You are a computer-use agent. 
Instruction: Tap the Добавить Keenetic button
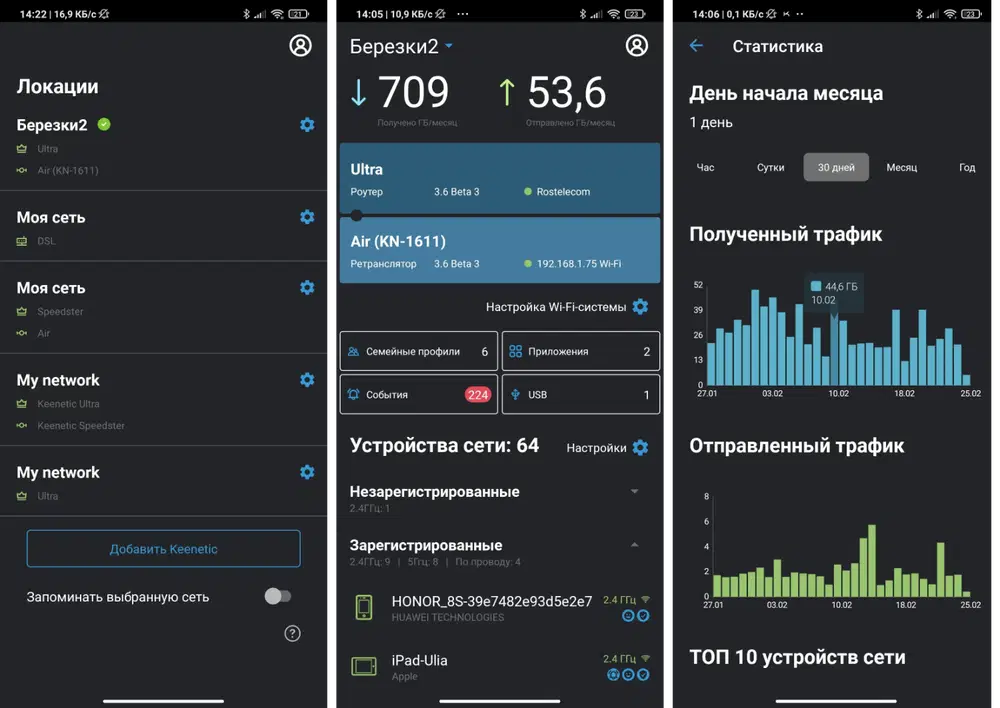[163, 549]
